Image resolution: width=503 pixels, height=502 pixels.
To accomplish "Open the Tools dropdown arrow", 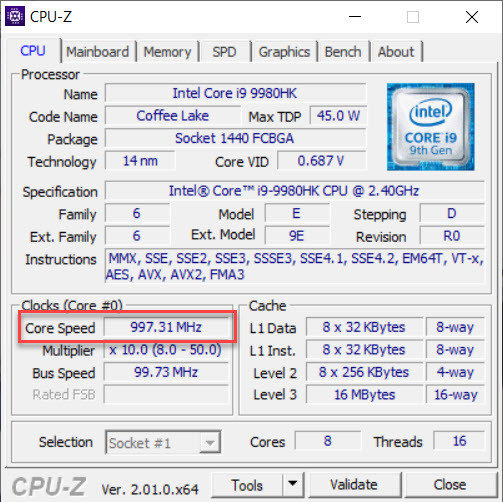I will click(293, 484).
